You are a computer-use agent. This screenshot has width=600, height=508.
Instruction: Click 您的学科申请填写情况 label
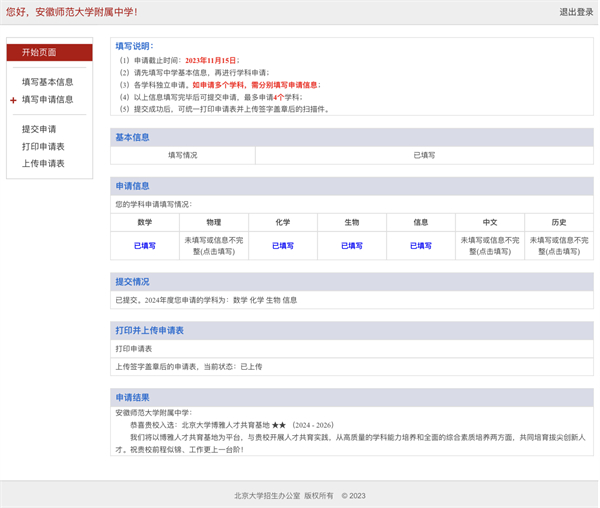point(154,204)
